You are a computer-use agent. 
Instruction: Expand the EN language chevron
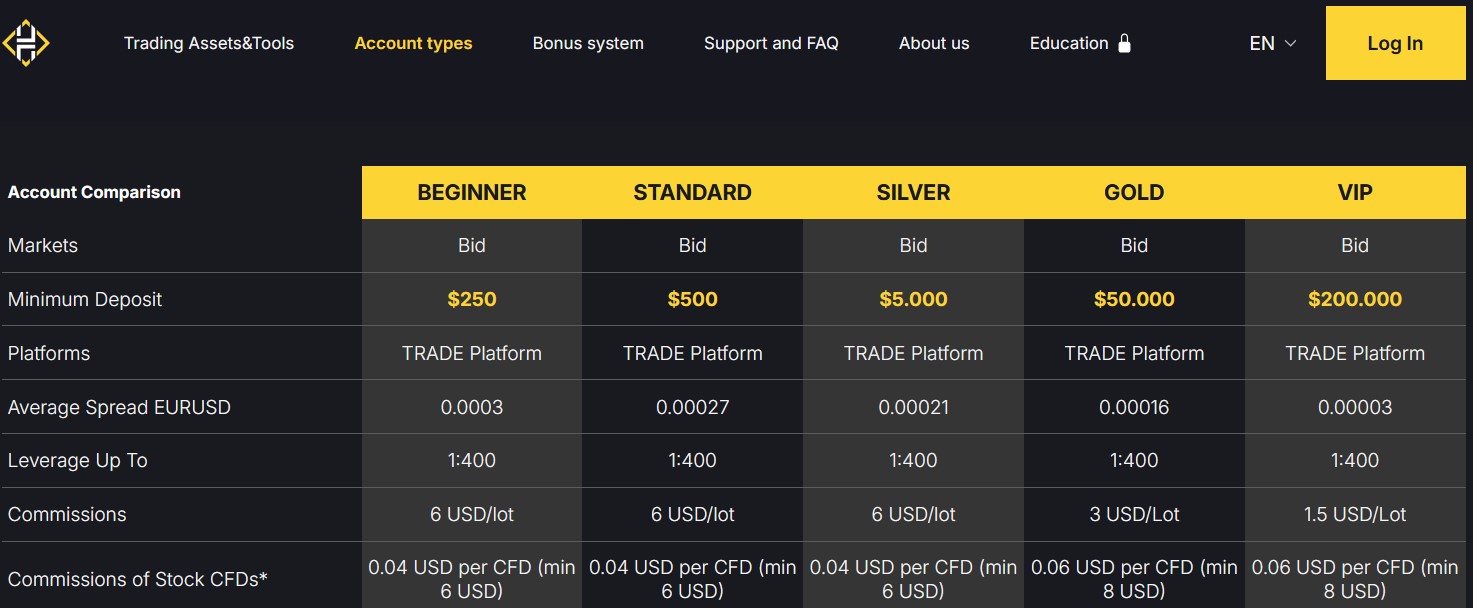point(1290,44)
